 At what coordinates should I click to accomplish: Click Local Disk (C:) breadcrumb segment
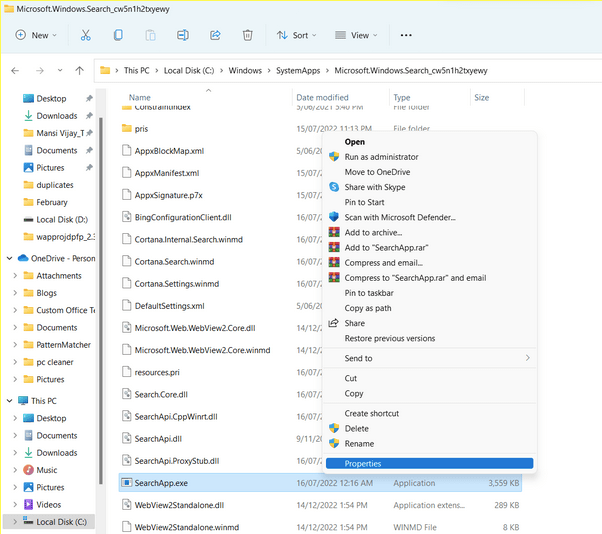[189, 71]
